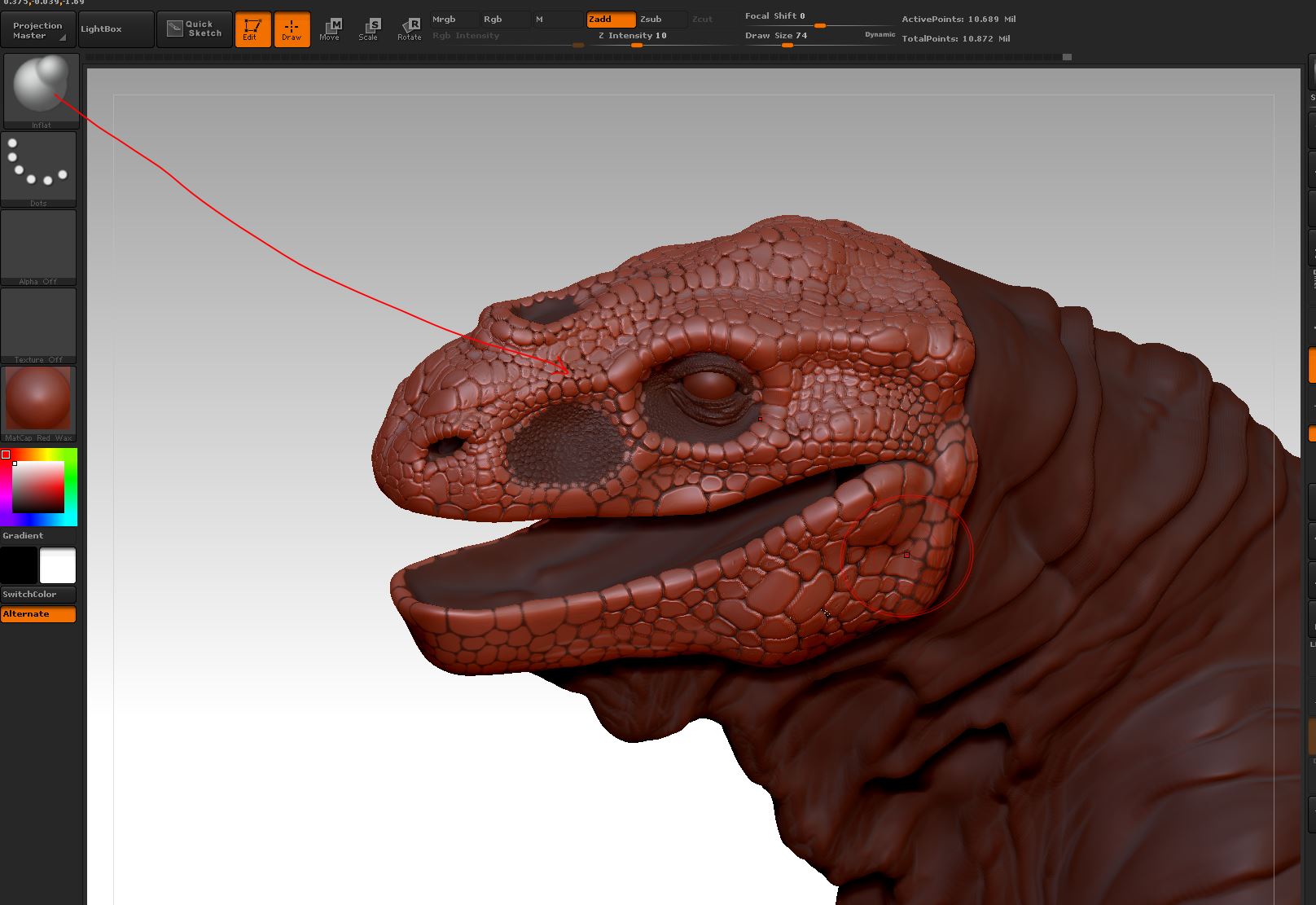Click the Rgb Intensity slider

pyautogui.click(x=507, y=38)
